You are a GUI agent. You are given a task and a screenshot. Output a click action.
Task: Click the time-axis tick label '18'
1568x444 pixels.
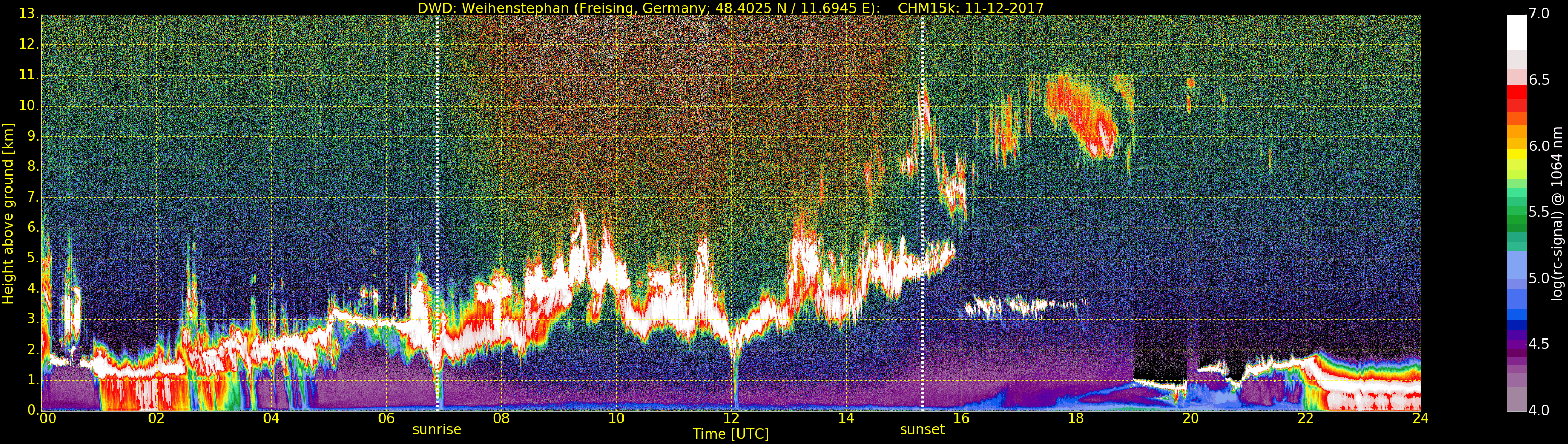(1076, 418)
